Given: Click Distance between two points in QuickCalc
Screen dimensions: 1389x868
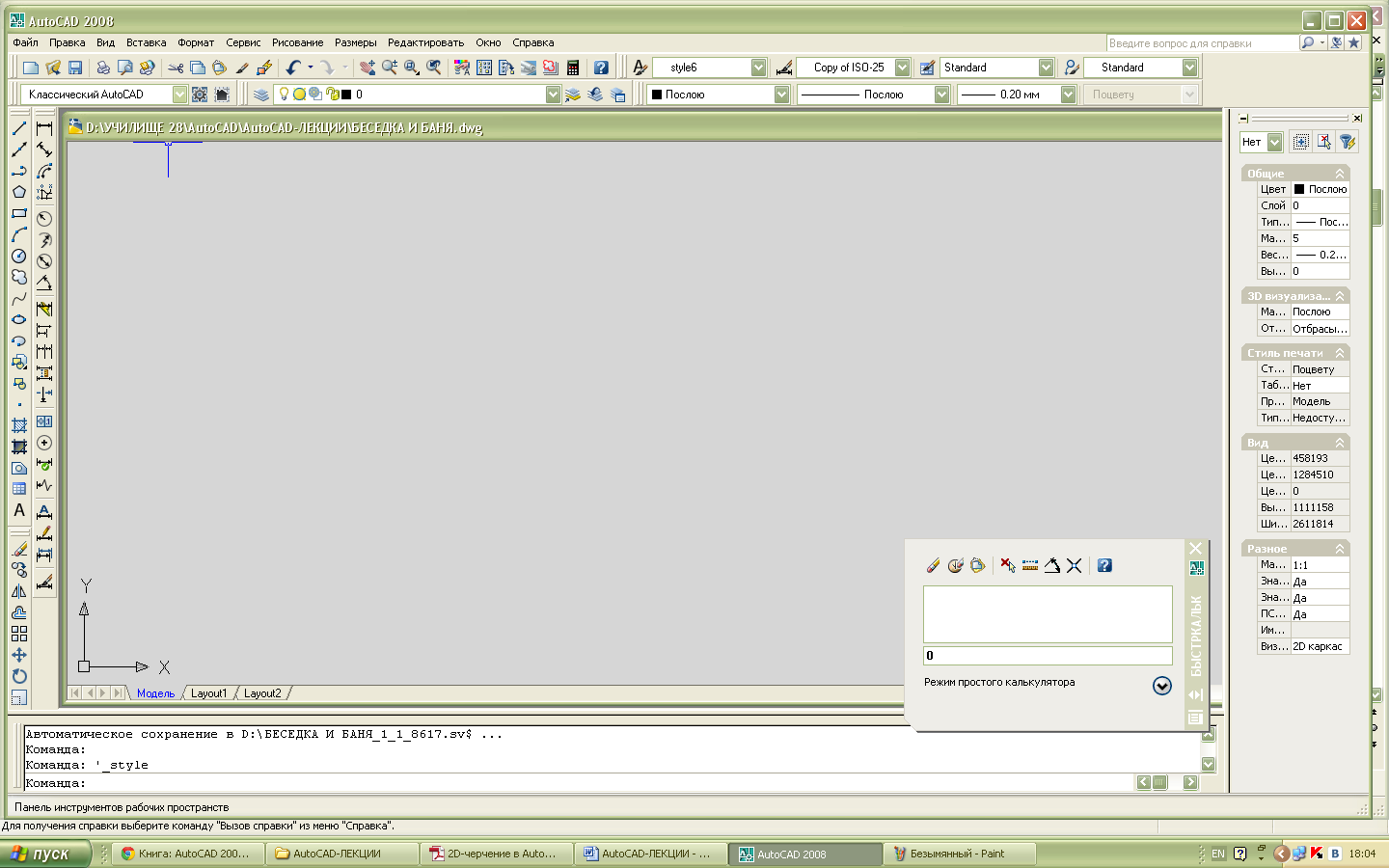Looking at the screenshot, I should pos(1030,565).
